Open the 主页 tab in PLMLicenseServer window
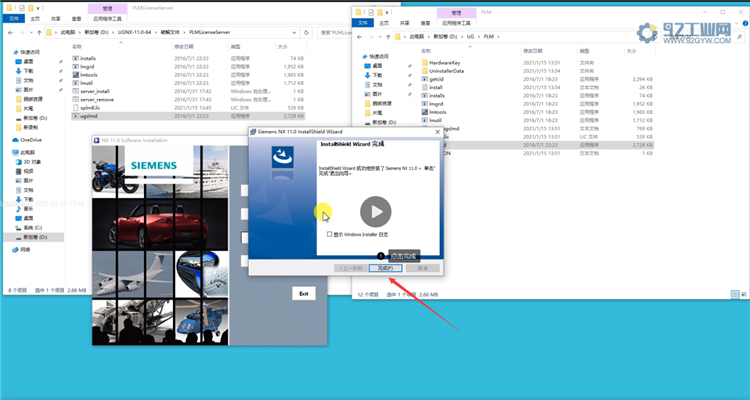Screen dimensions: 750x400 (35, 19)
